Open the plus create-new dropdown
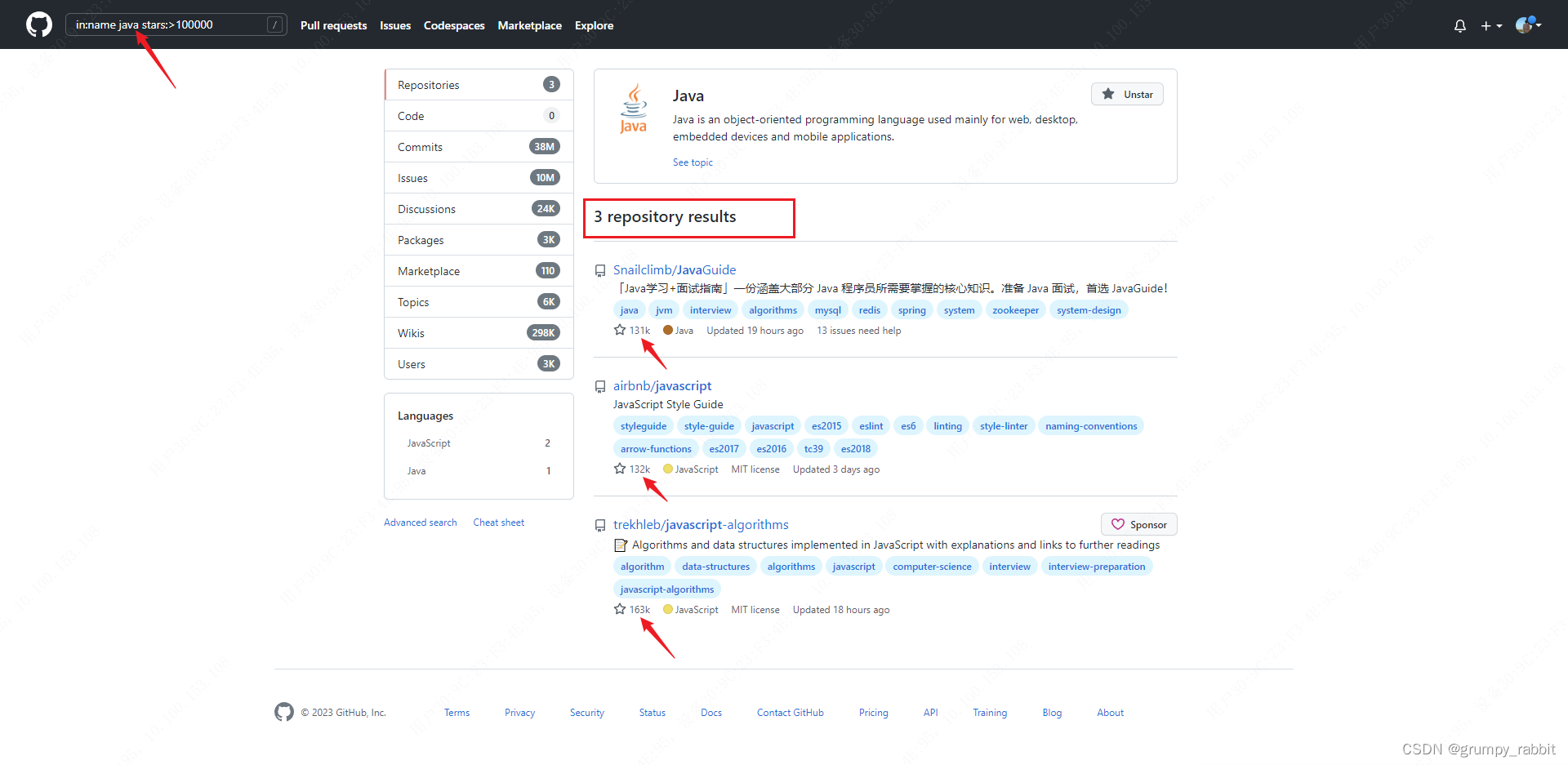 pyautogui.click(x=1491, y=25)
